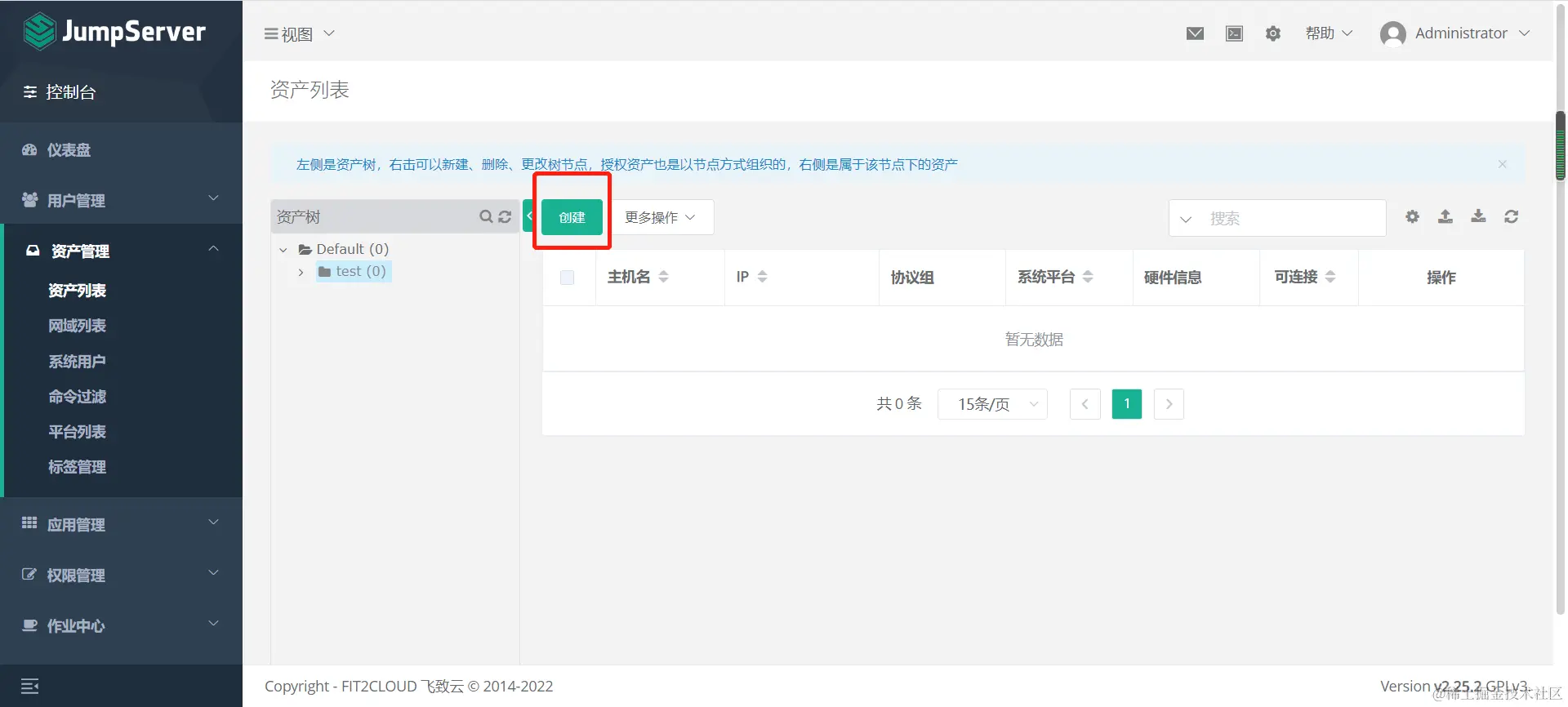The height and width of the screenshot is (707, 1568).
Task: Open the mail messages icon
Action: click(1195, 33)
